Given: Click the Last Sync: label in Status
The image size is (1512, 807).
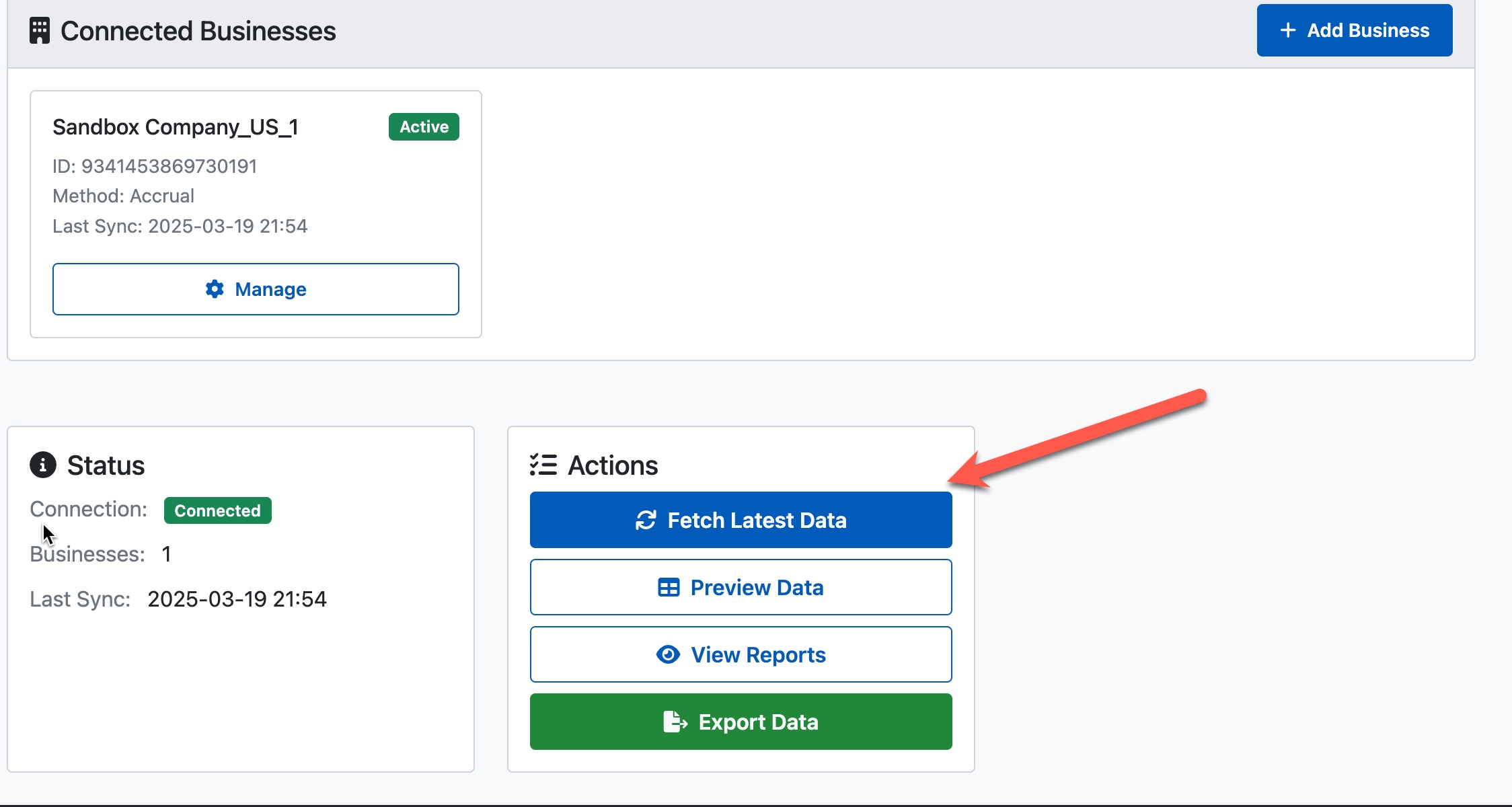Looking at the screenshot, I should (80, 599).
